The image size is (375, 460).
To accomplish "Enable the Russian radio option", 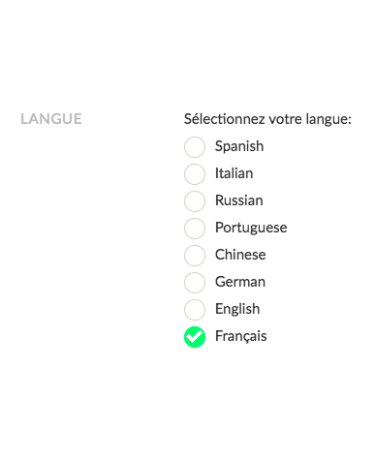I will click(x=194, y=201).
